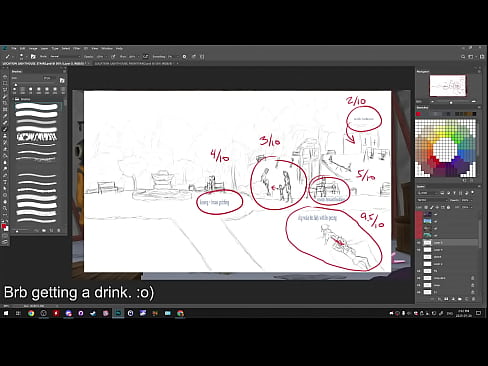This screenshot has height=366, width=488.
Task: Select the Rectangular Marquee tool
Action: pos(5,83)
